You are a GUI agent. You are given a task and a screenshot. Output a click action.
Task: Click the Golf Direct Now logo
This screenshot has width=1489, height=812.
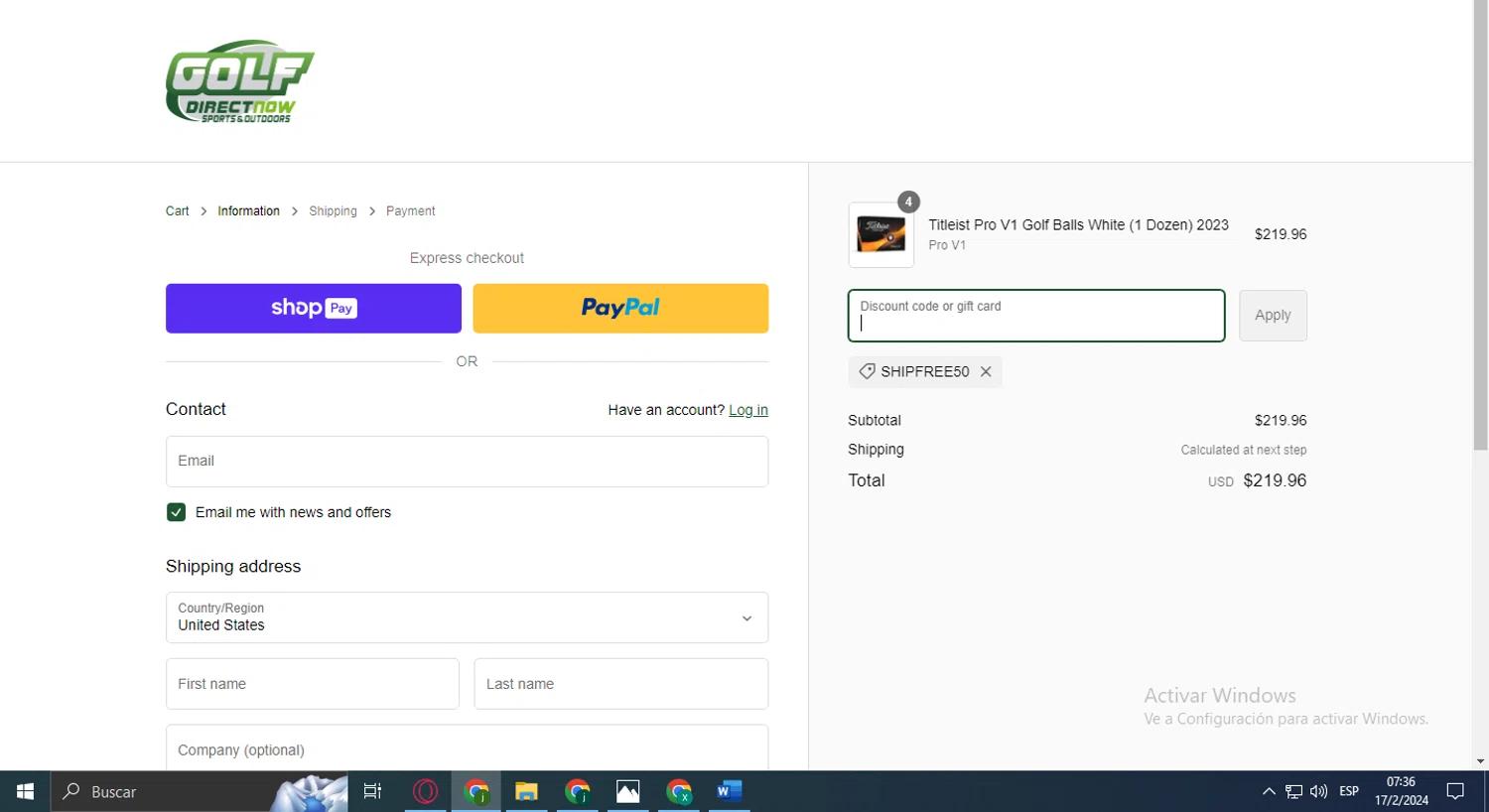click(x=239, y=81)
